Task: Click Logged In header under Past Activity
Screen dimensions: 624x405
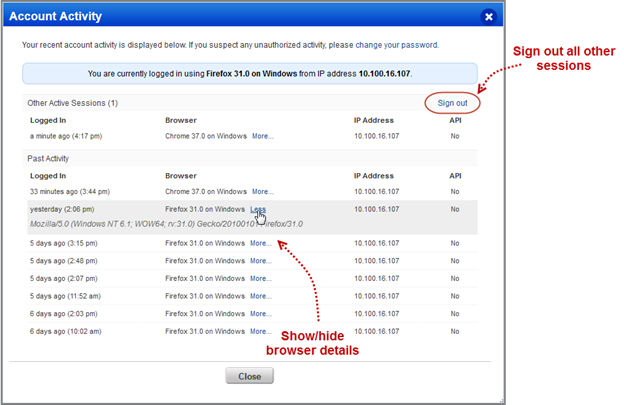Action: pyautogui.click(x=48, y=176)
